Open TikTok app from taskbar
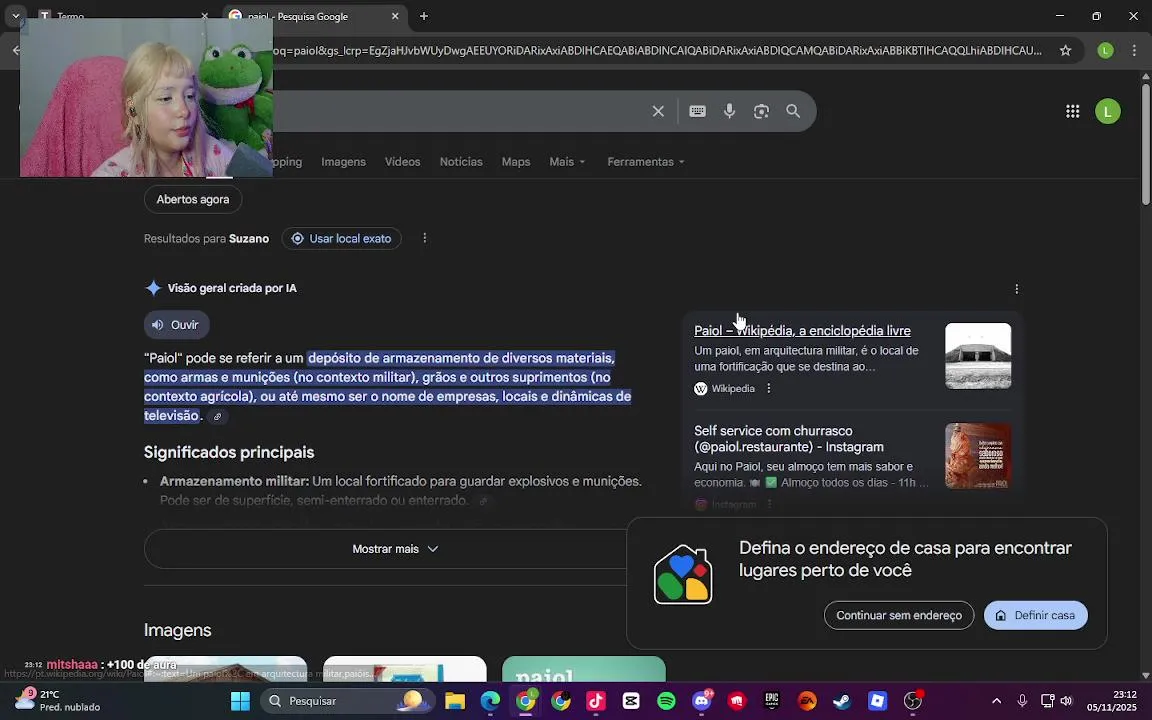Image resolution: width=1152 pixels, height=720 pixels. [596, 701]
